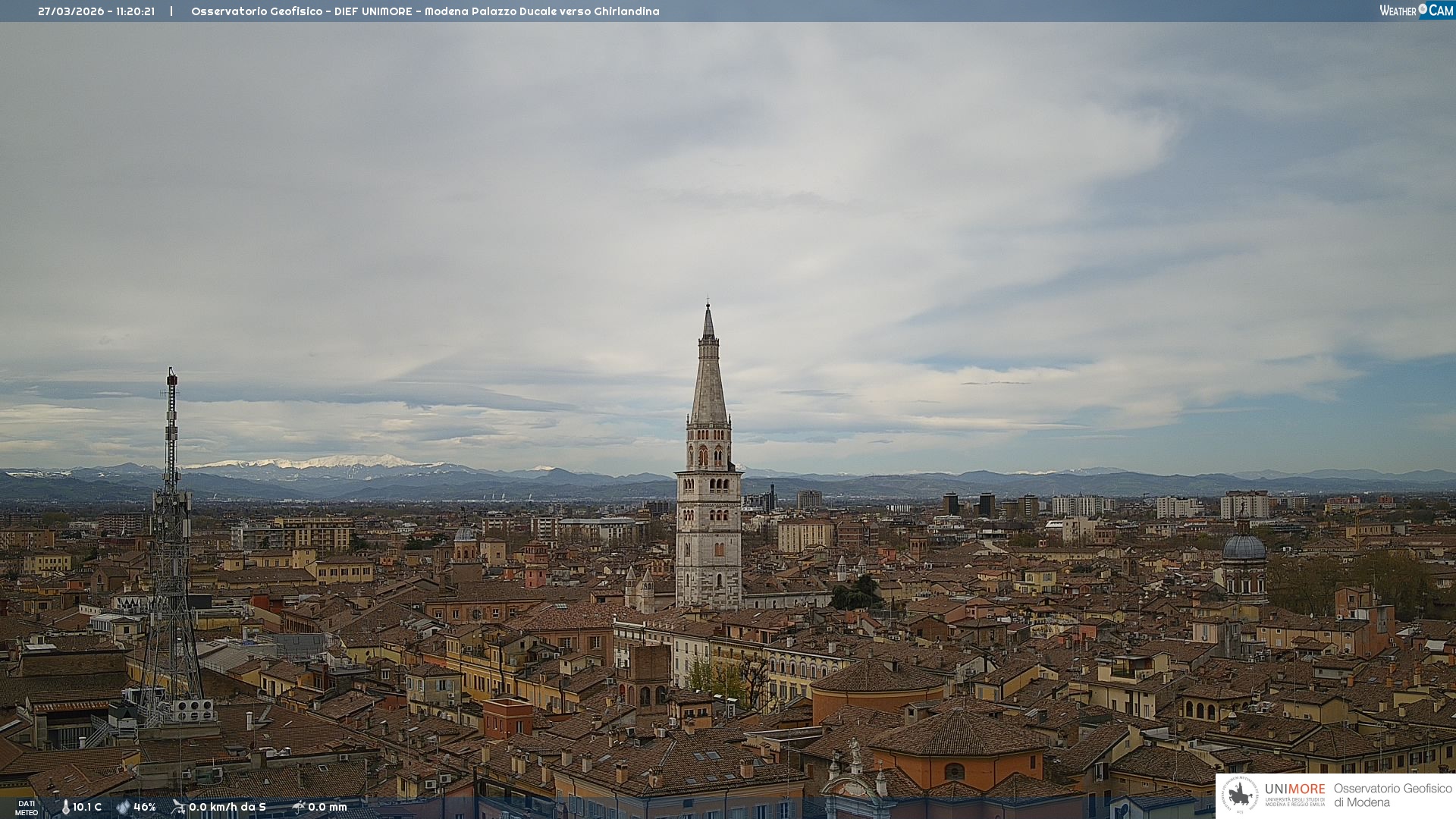Click the WeatherCam camera lens icon
This screenshot has width=1456, height=819.
click(x=1423, y=9)
